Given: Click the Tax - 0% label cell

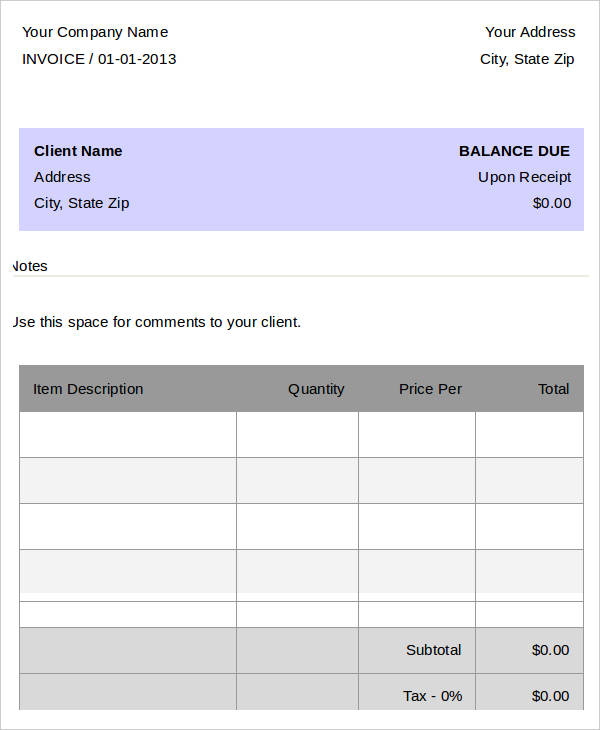Looking at the screenshot, I should coord(417,692).
